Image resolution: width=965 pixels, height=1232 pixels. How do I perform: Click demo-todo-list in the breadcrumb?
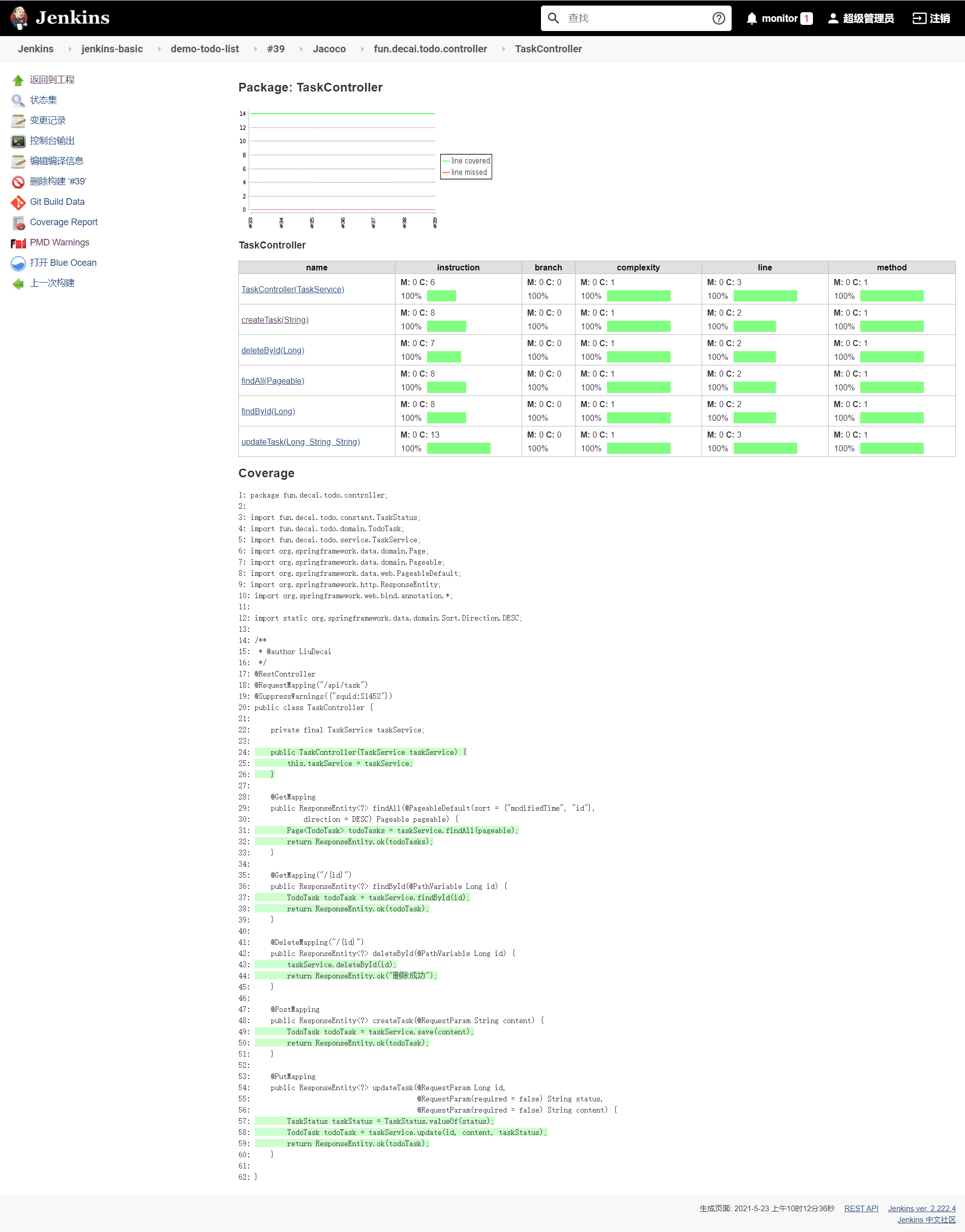[204, 49]
